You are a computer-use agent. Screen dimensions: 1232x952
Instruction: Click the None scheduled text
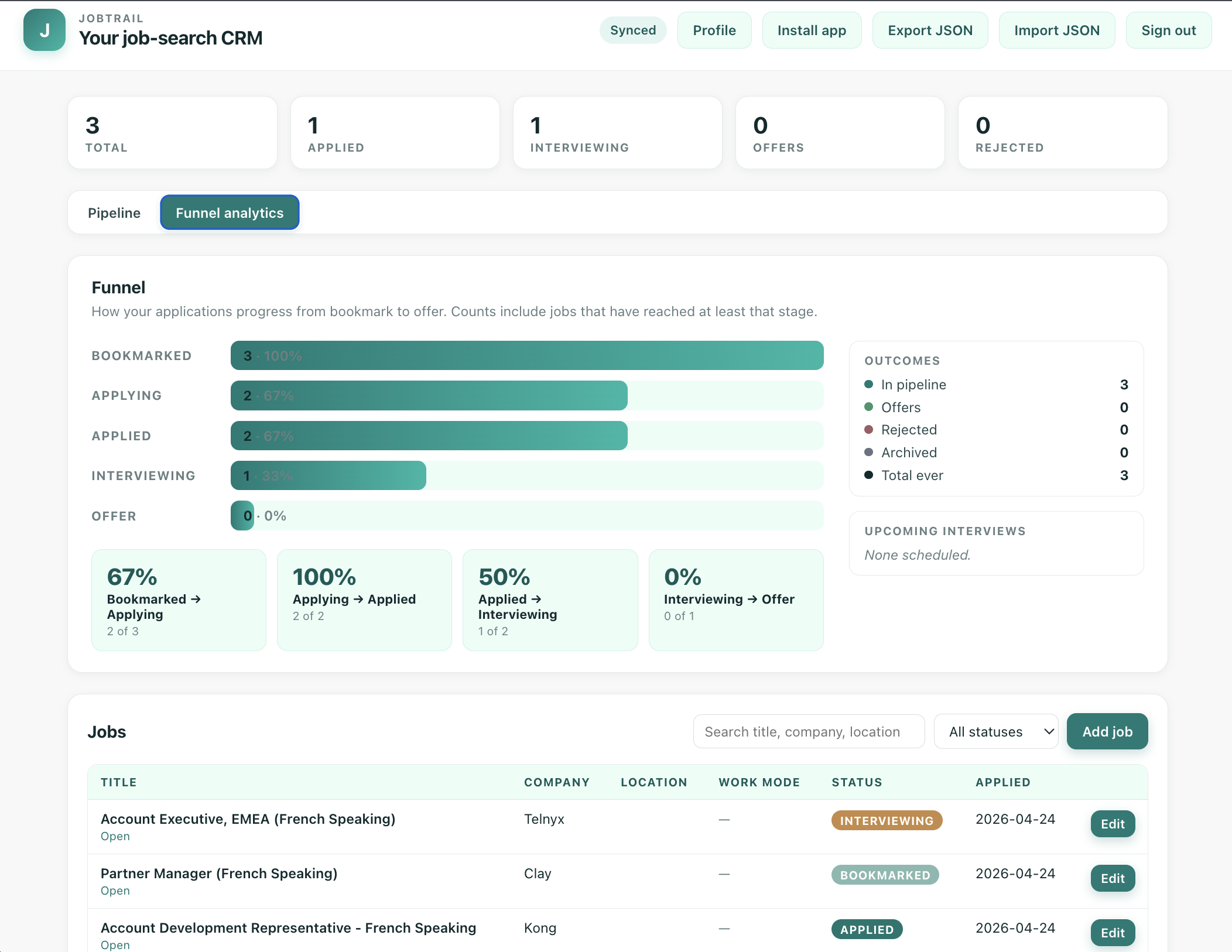coord(918,554)
